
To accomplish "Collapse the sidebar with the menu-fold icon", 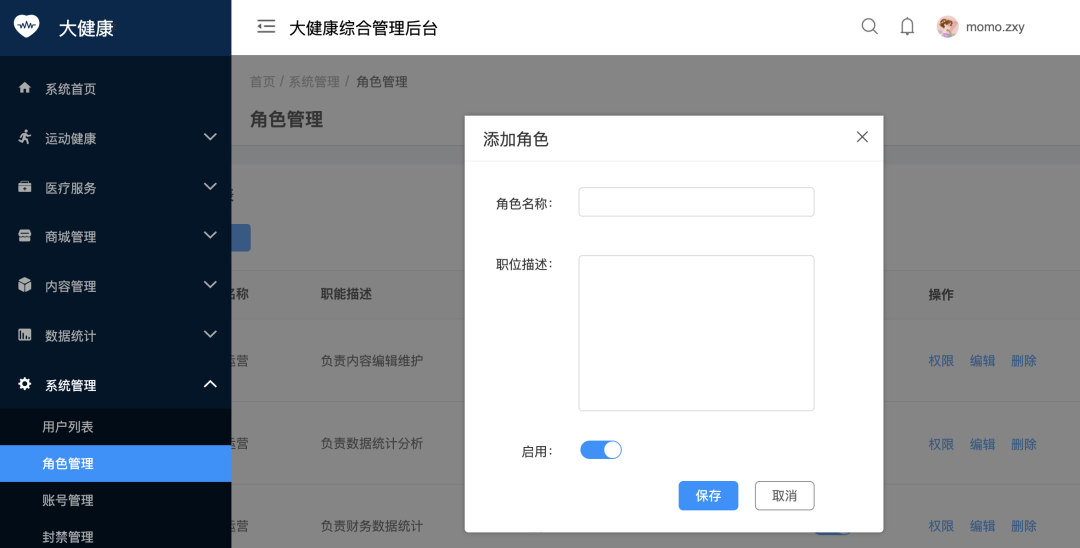I will pos(266,27).
